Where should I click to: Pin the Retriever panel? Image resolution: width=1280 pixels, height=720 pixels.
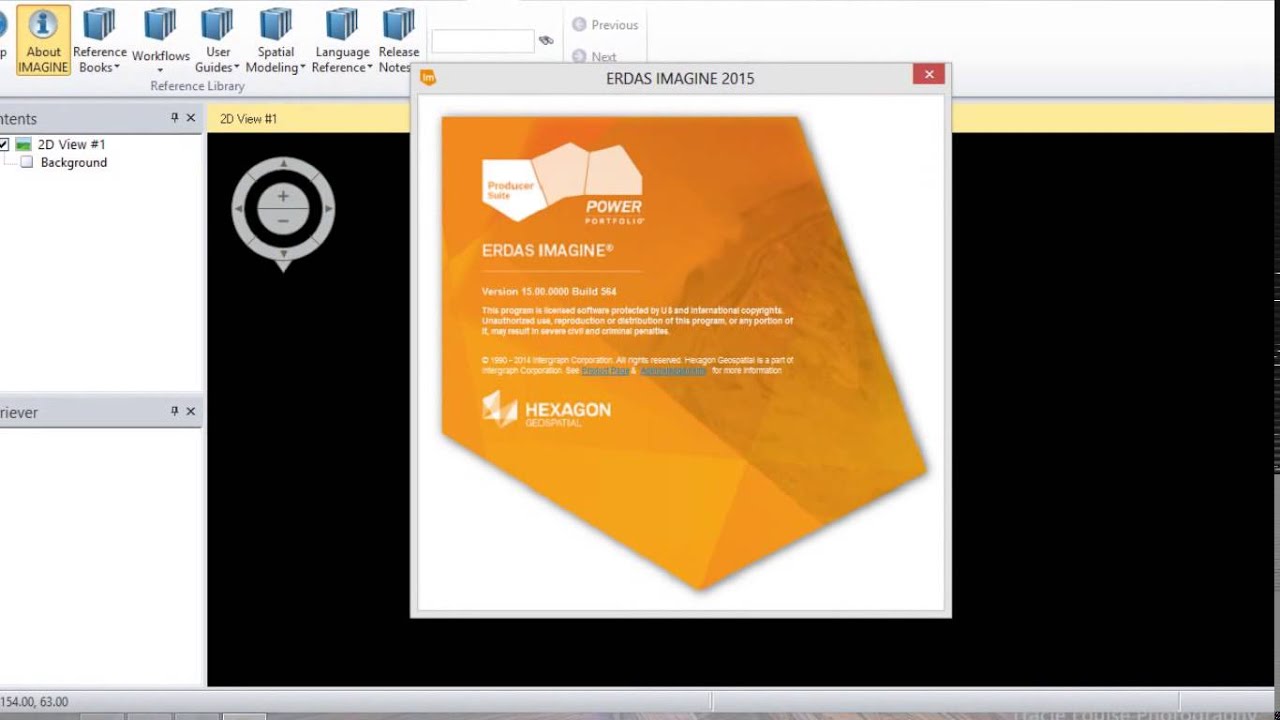pyautogui.click(x=174, y=411)
